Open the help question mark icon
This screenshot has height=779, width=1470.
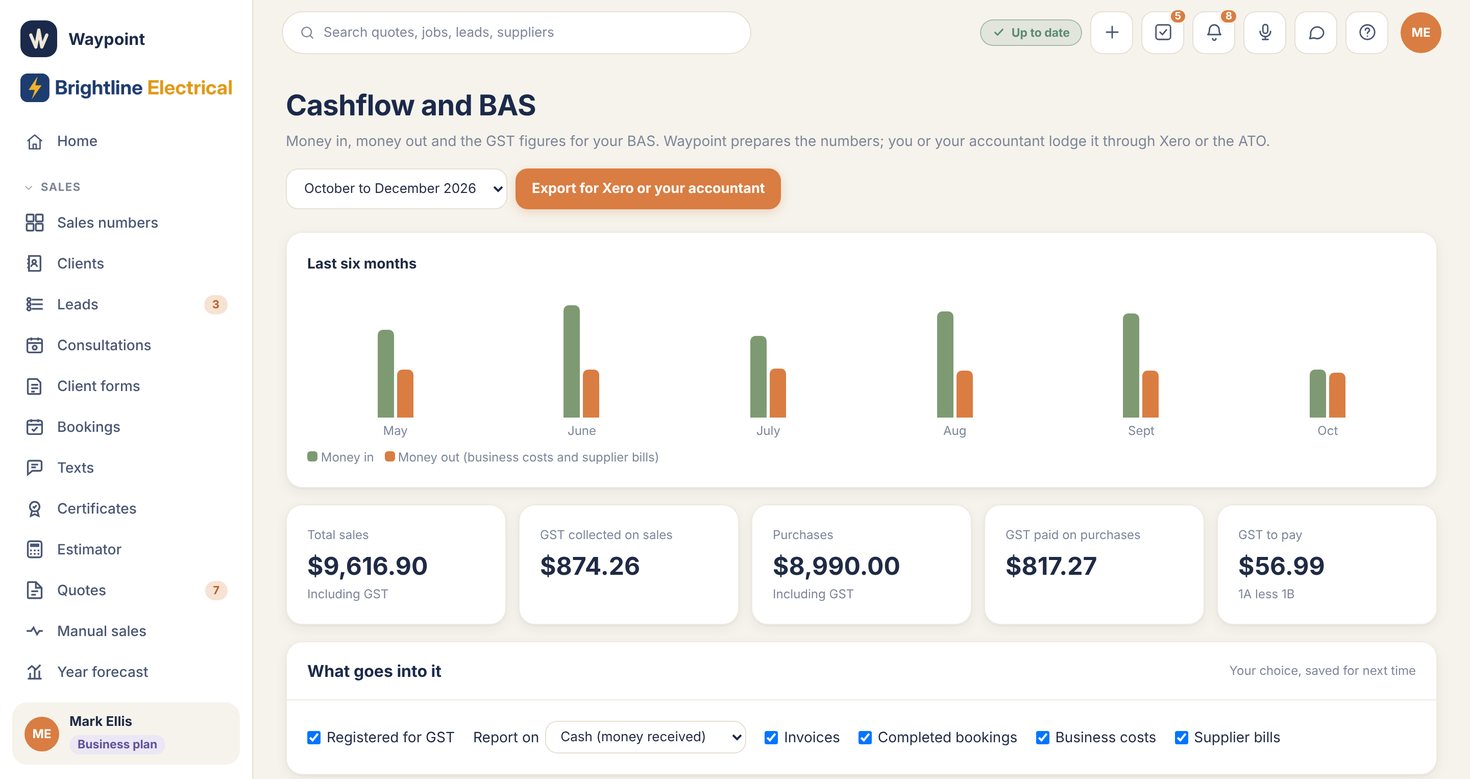pos(1367,32)
